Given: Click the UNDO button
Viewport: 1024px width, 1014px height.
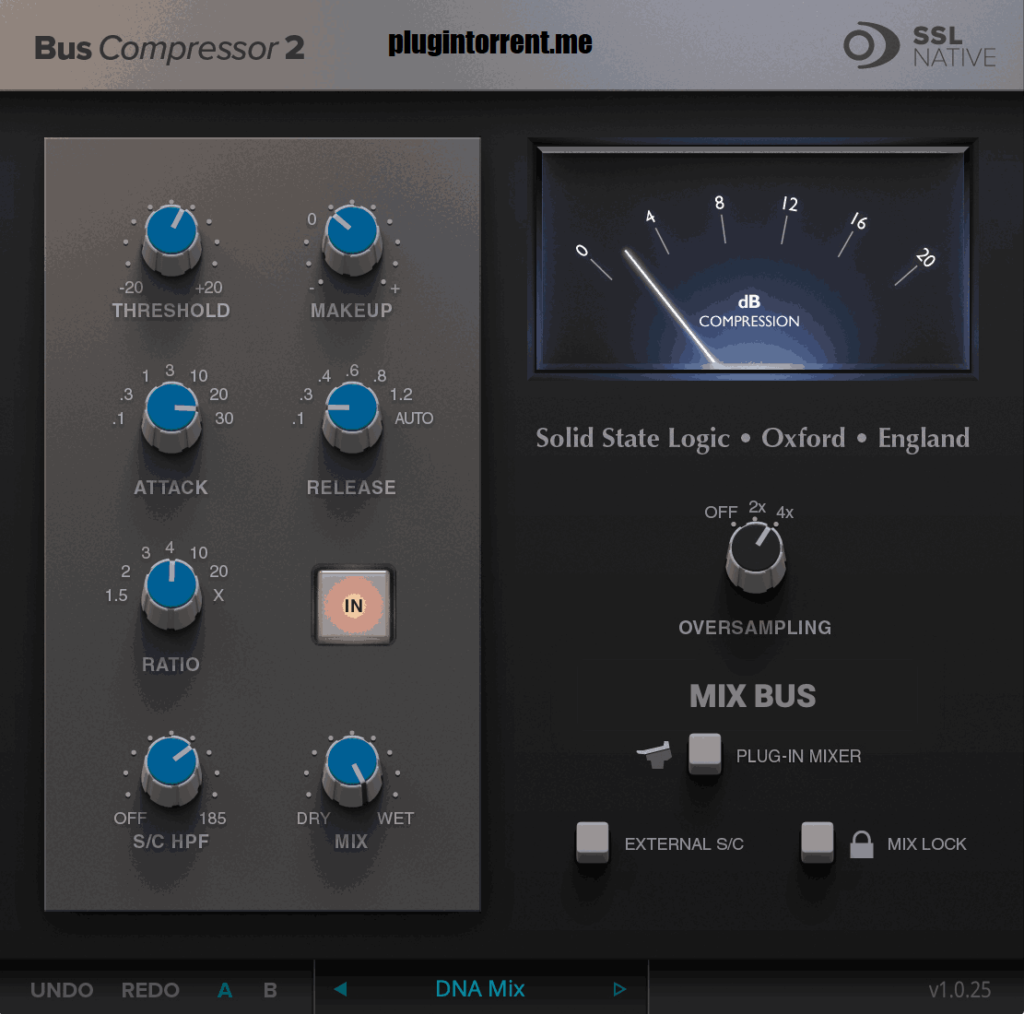Looking at the screenshot, I should point(61,990).
